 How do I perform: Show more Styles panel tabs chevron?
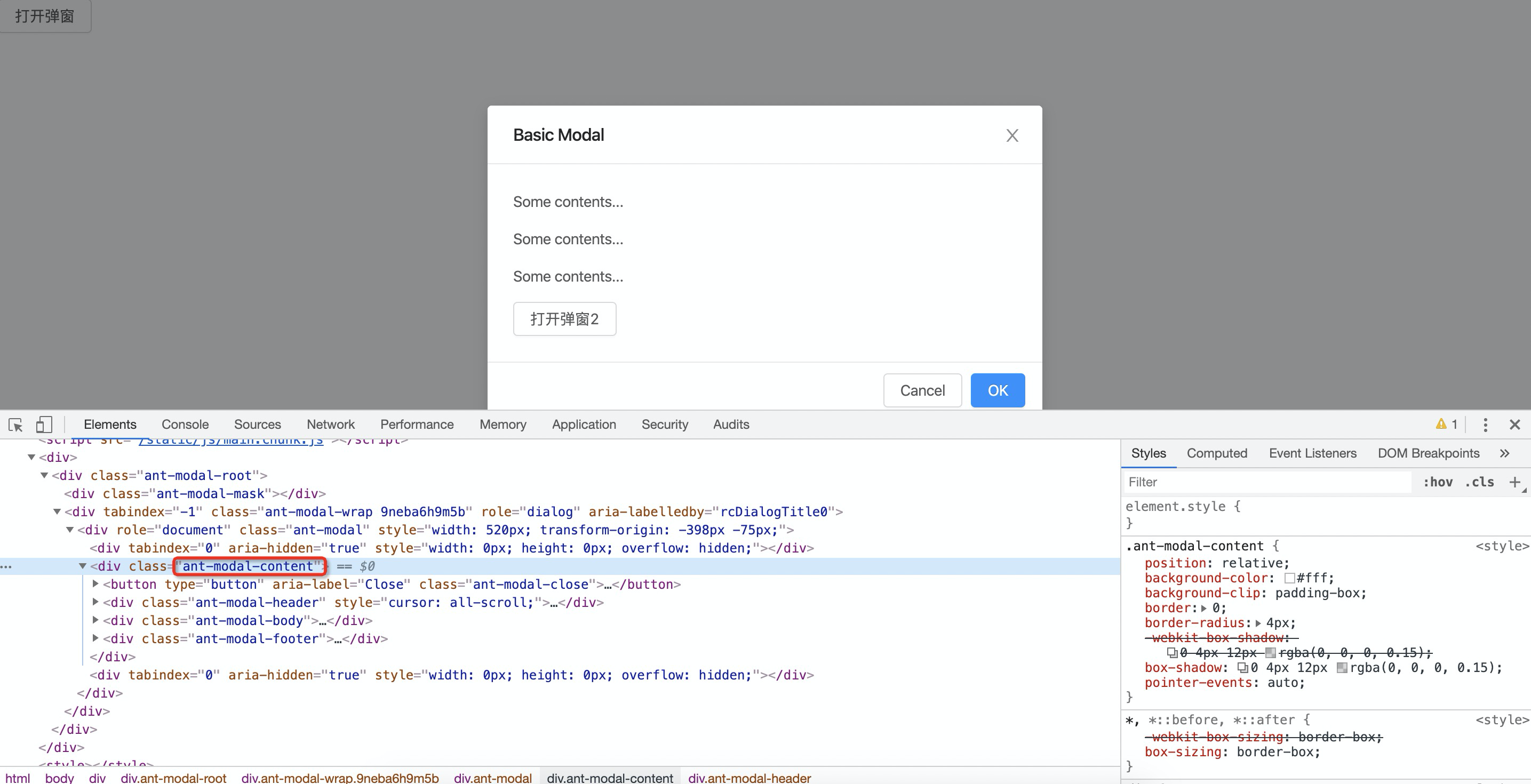(x=1504, y=453)
